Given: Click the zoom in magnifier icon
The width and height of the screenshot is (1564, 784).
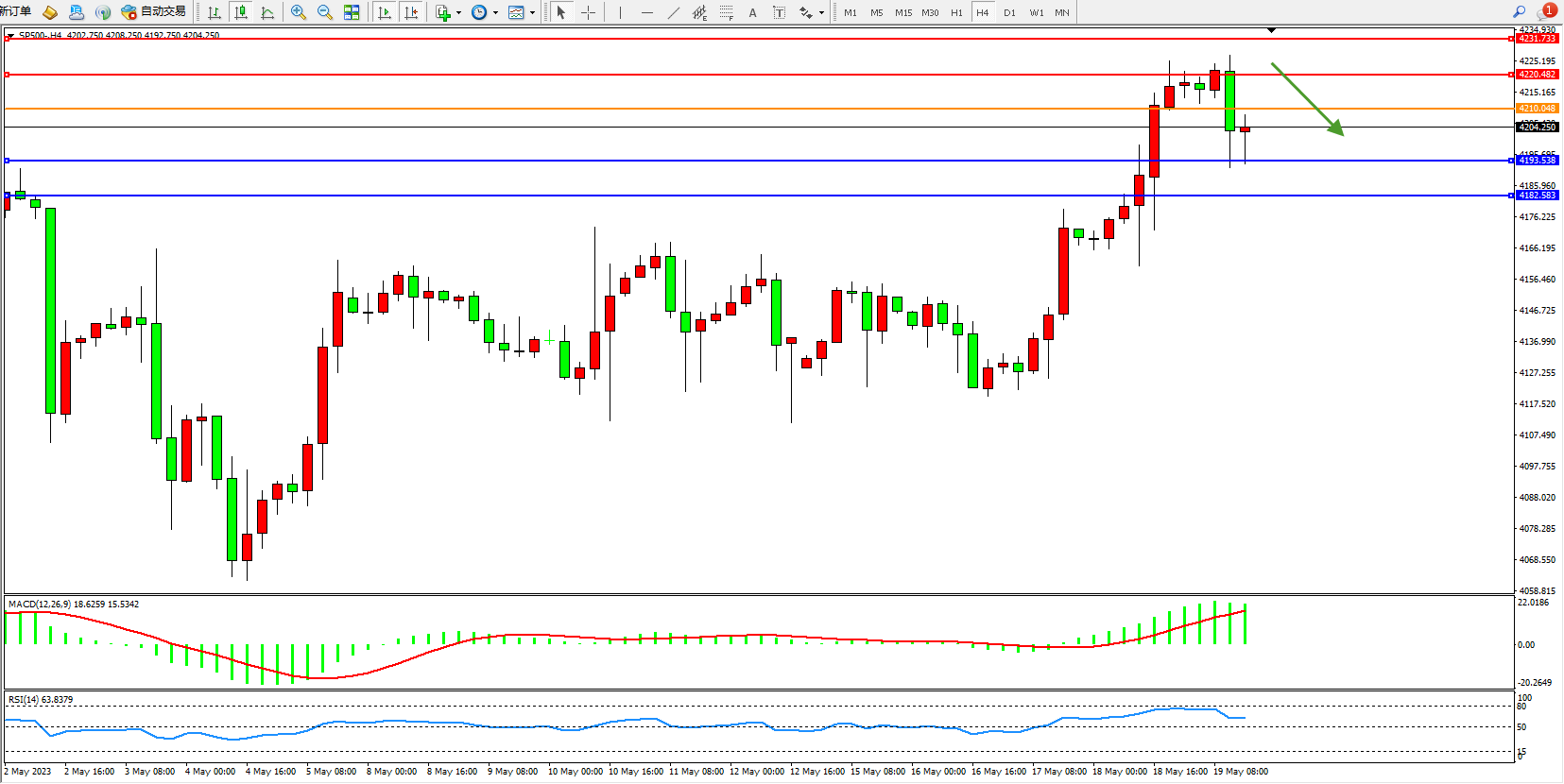Looking at the screenshot, I should (x=299, y=12).
